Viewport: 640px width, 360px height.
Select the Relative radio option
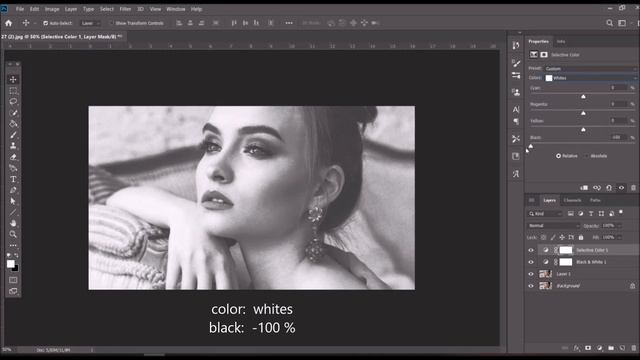558,156
